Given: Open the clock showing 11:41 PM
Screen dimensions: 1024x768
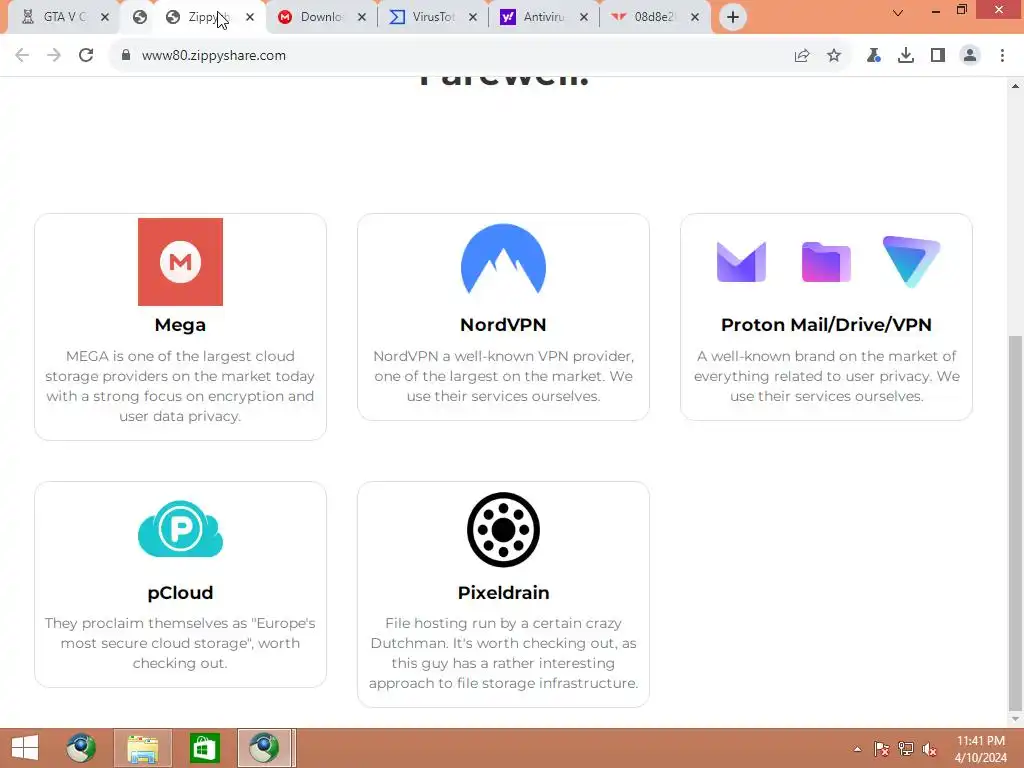Looking at the screenshot, I should point(981,749).
